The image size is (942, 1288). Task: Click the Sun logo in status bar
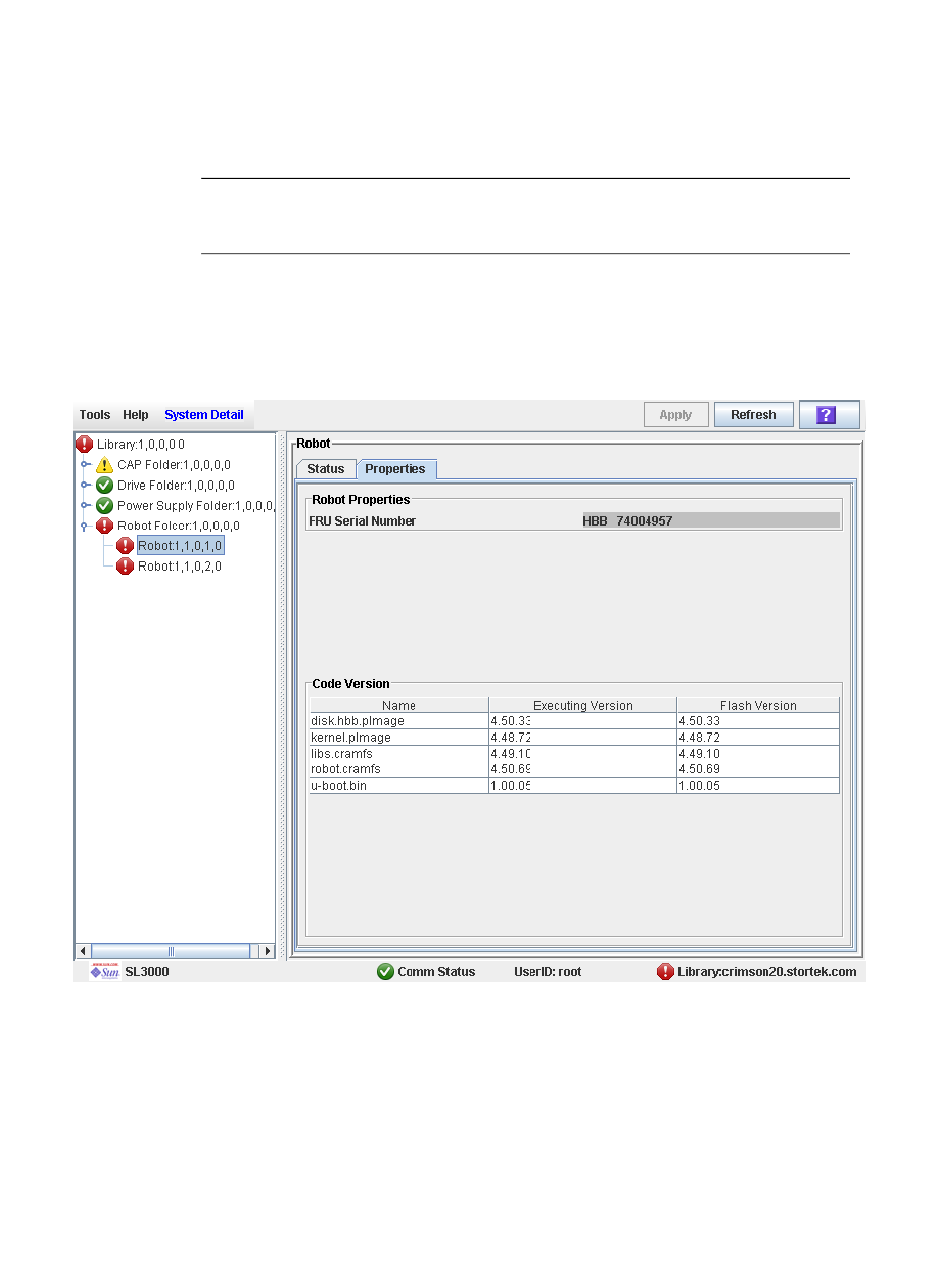click(105, 972)
